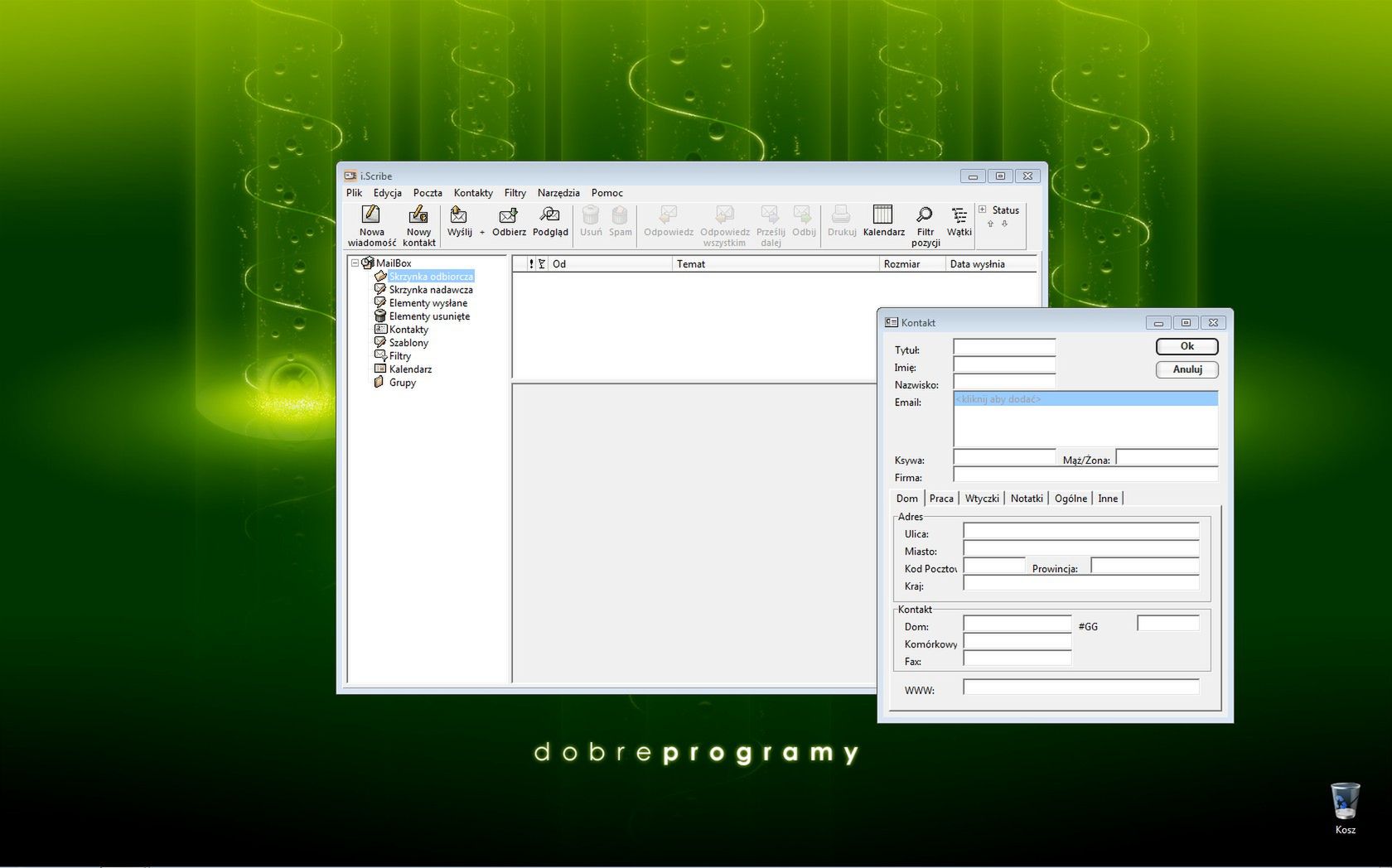
Task: Open the Edycja menu
Action: pyautogui.click(x=387, y=193)
